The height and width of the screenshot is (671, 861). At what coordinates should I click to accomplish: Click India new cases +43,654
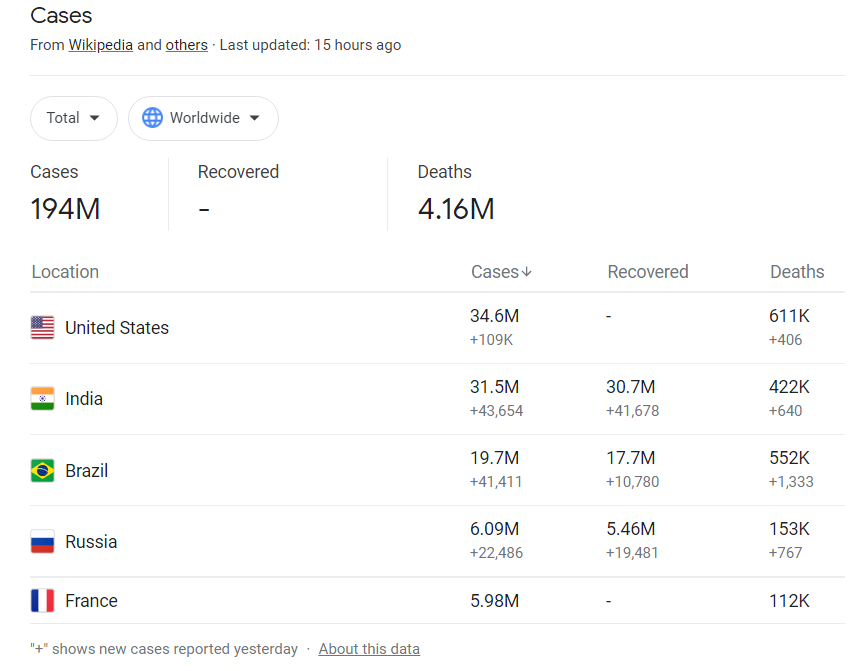click(496, 411)
